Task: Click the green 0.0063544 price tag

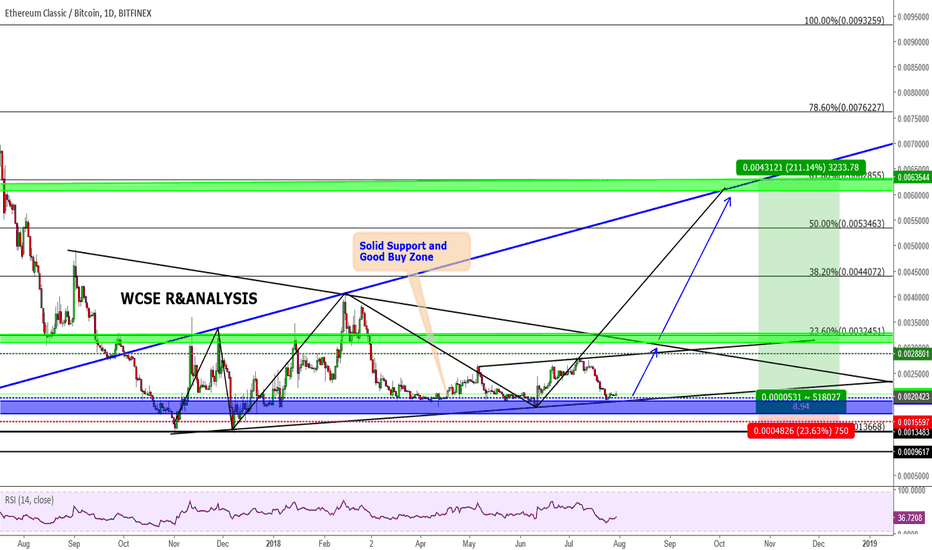Action: pos(913,177)
